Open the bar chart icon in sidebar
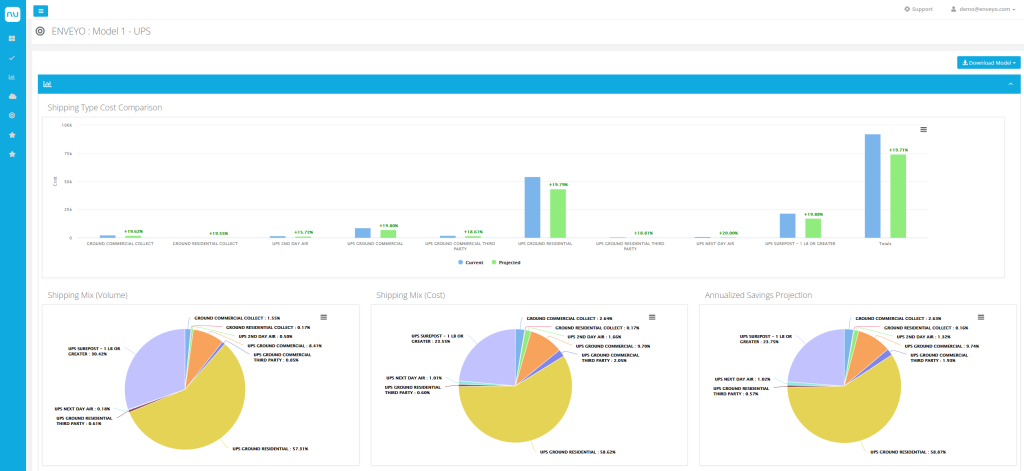The width and height of the screenshot is (1024, 471). click(x=12, y=77)
